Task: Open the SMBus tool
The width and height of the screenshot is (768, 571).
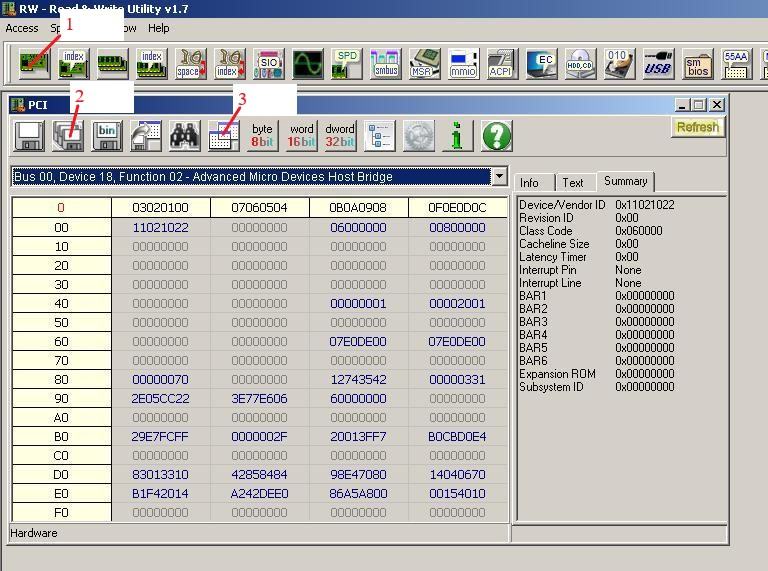Action: tap(386, 64)
